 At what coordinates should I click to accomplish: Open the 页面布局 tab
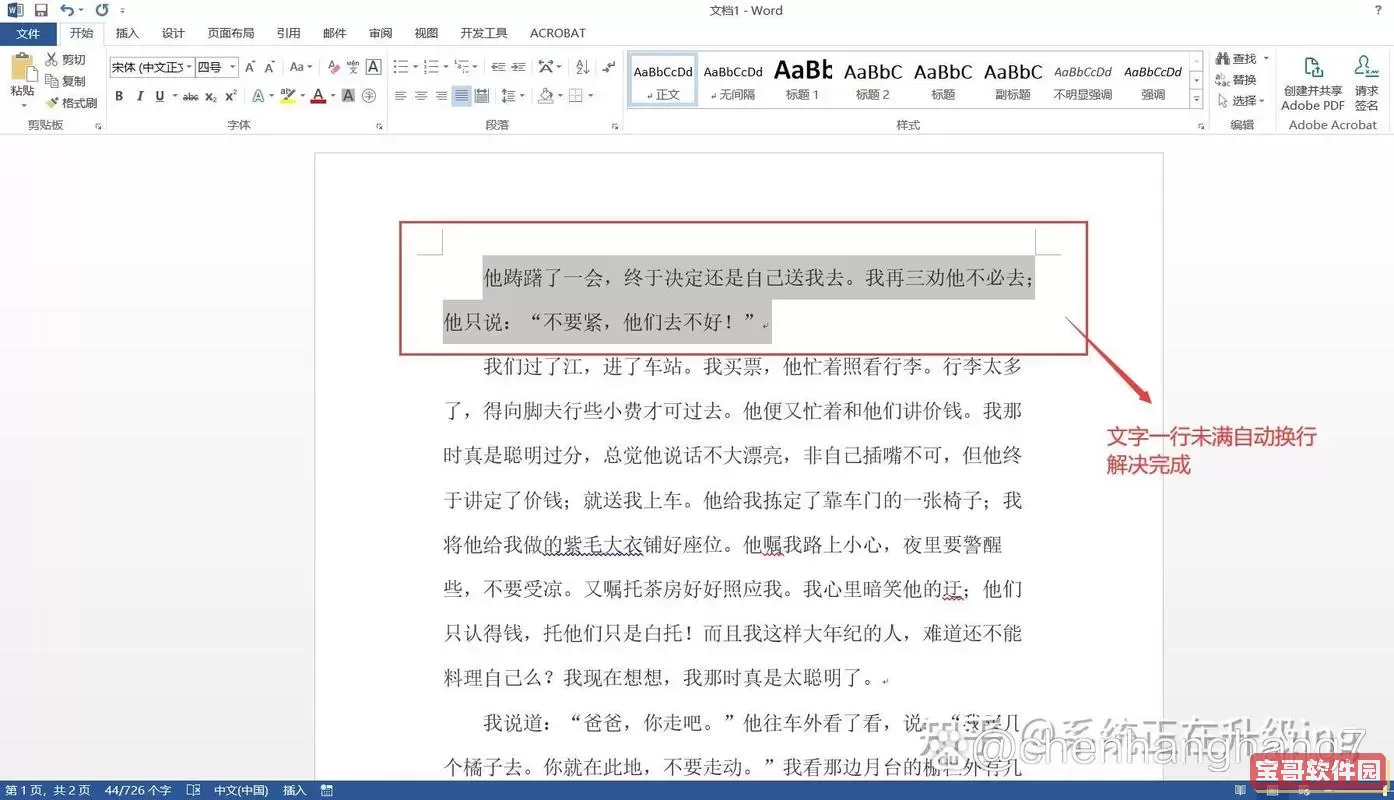point(231,33)
